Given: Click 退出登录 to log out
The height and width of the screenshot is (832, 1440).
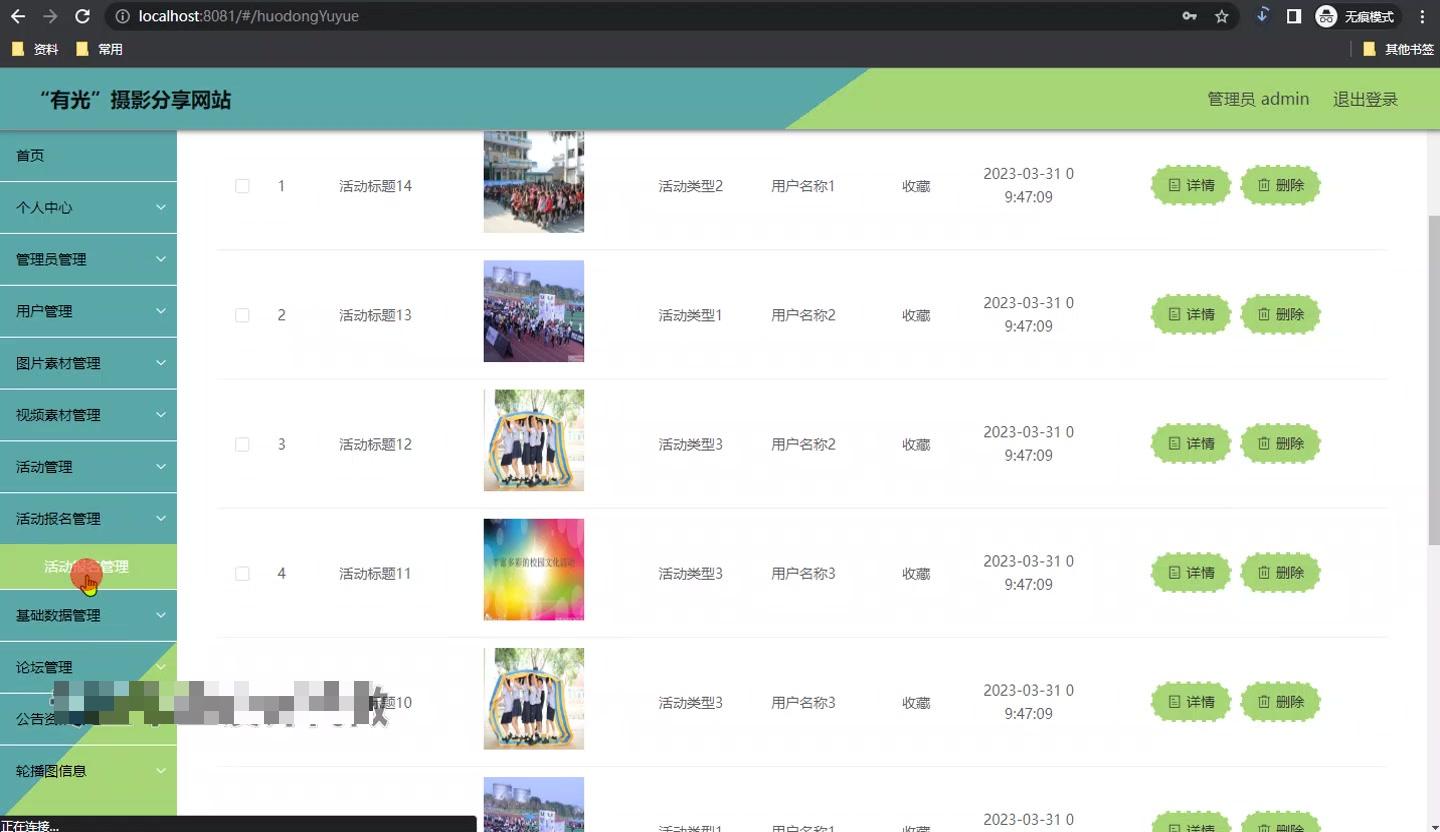Looking at the screenshot, I should pos(1365,99).
